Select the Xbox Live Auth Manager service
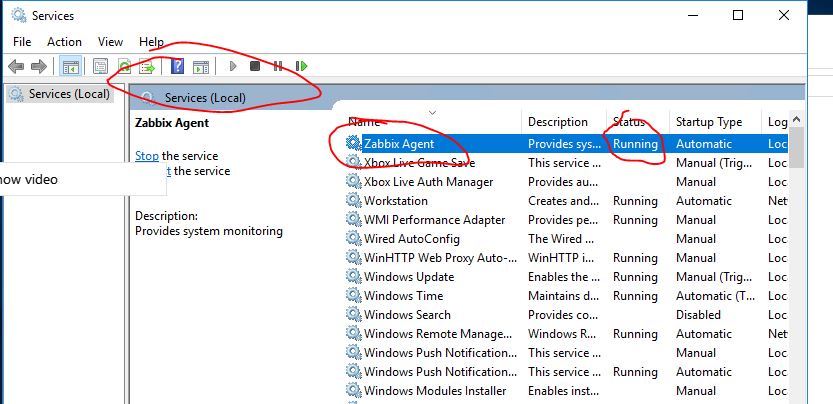Viewport: 833px width, 404px height. (428, 182)
